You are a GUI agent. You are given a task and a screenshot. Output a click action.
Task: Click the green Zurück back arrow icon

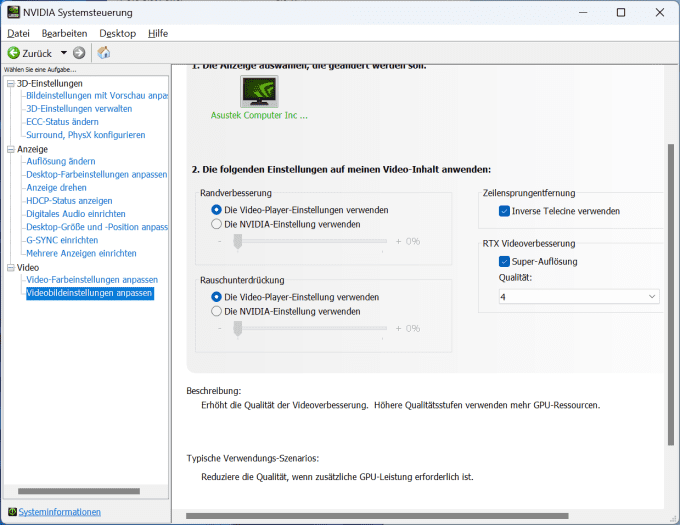click(13, 53)
